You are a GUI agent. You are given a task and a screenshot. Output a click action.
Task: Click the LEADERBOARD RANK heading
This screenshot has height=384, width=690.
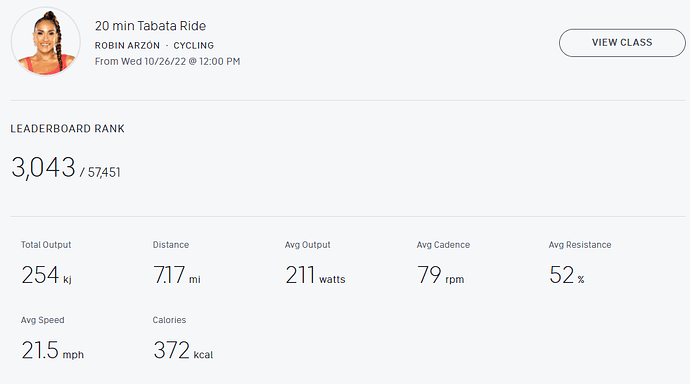[67, 128]
